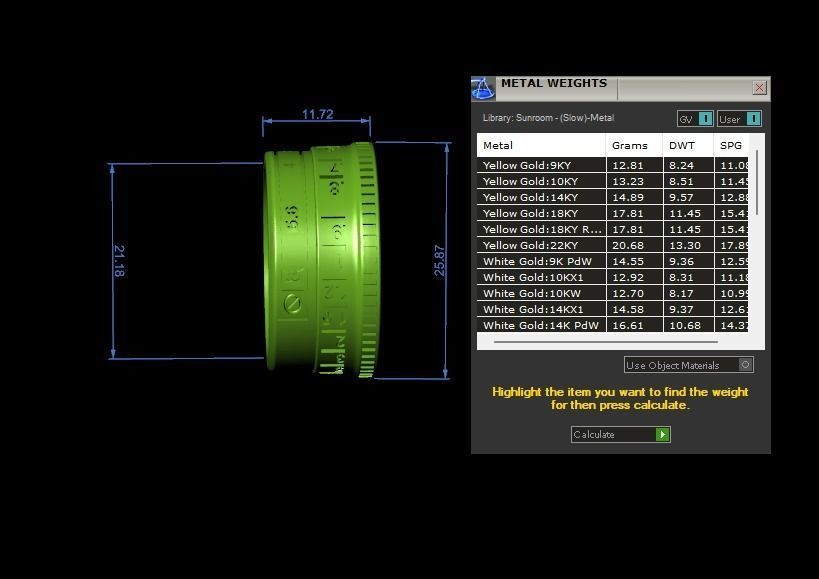Select the Yellow Gold:9KY row

point(612,166)
